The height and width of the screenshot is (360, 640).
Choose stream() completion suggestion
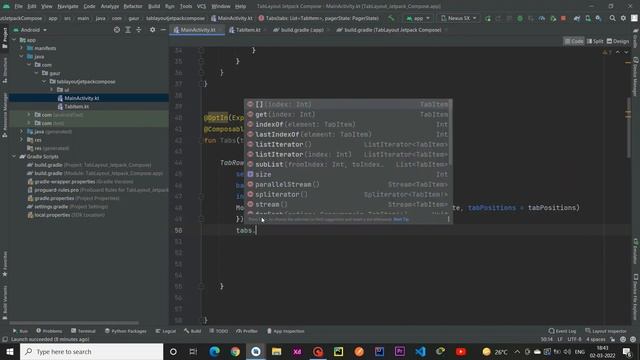click(348, 204)
